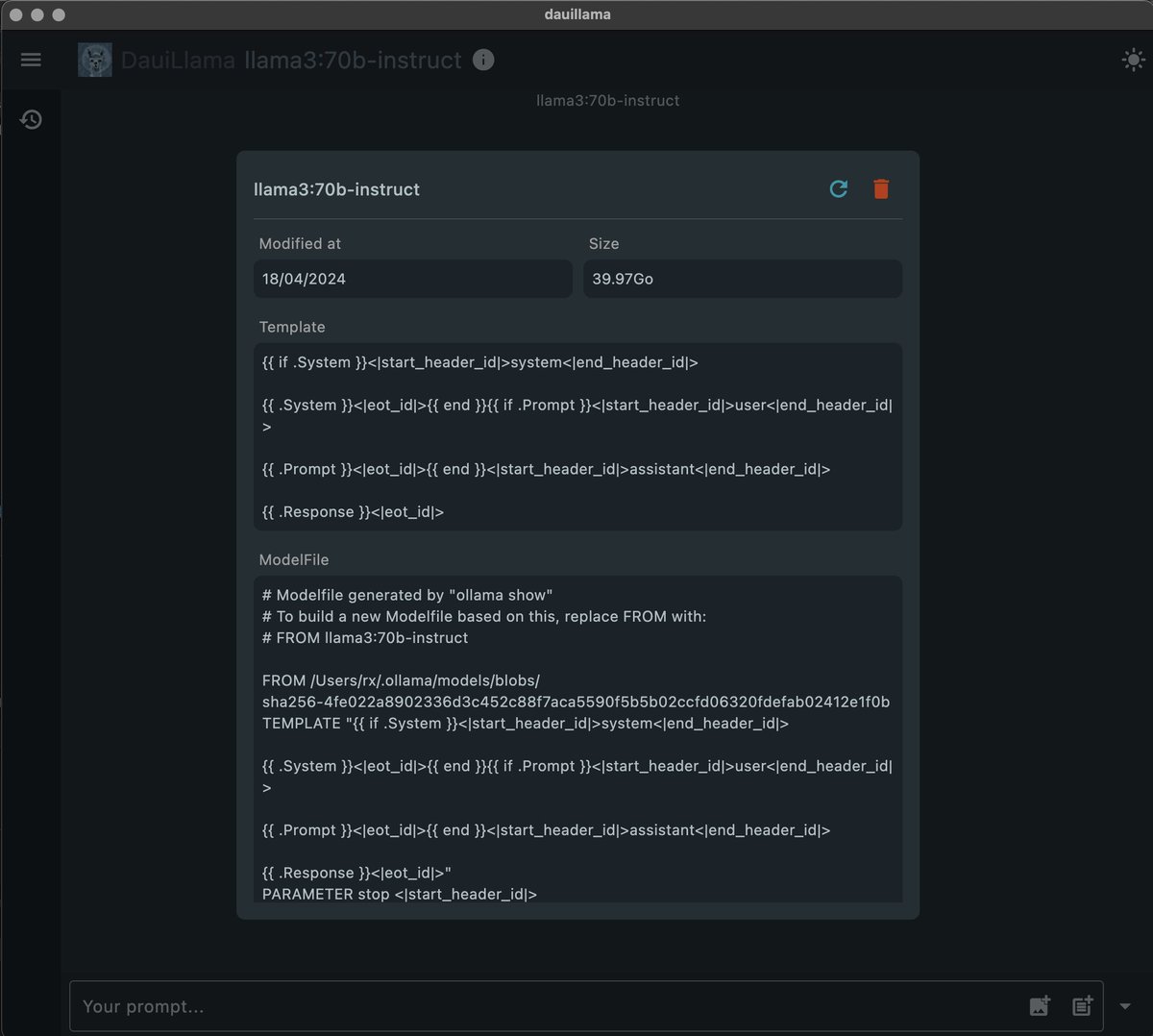The width and height of the screenshot is (1153, 1036).
Task: Show model info via the info icon
Action: tap(483, 60)
